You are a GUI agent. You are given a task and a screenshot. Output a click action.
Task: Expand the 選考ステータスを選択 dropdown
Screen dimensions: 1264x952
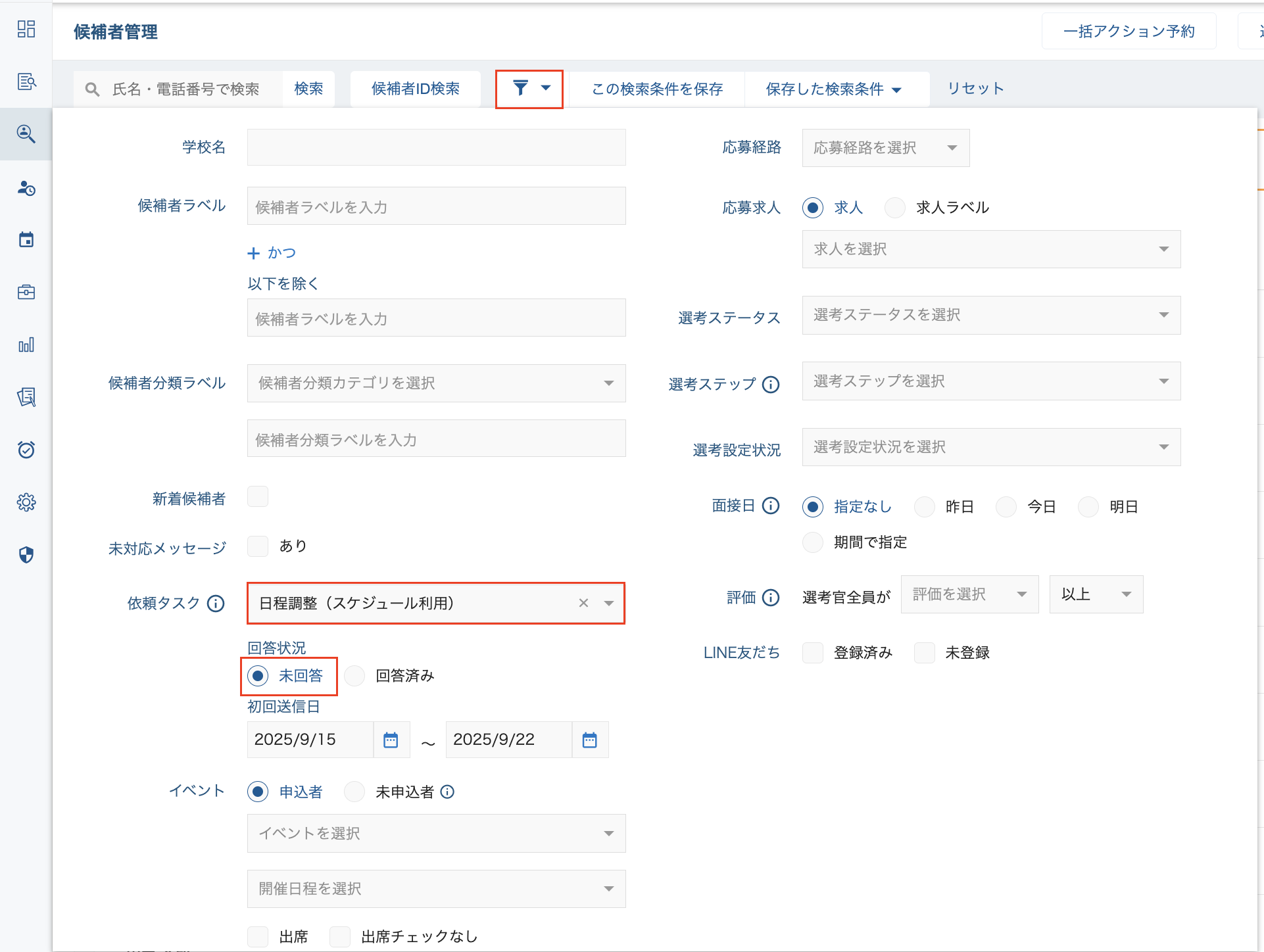991,315
